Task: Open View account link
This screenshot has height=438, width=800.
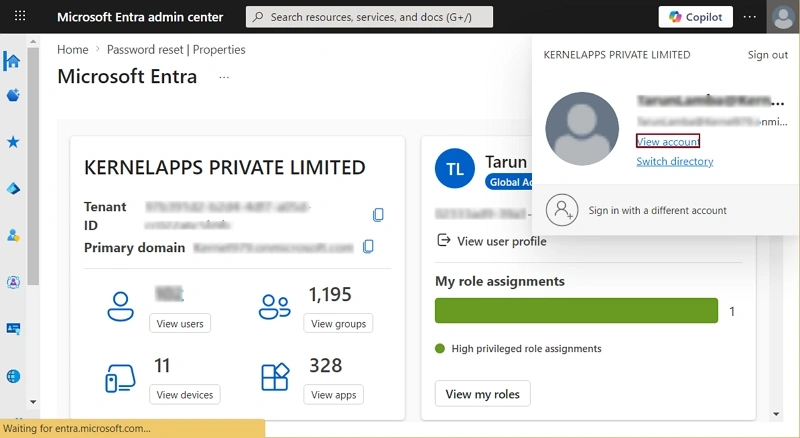Action: pyautogui.click(x=668, y=141)
